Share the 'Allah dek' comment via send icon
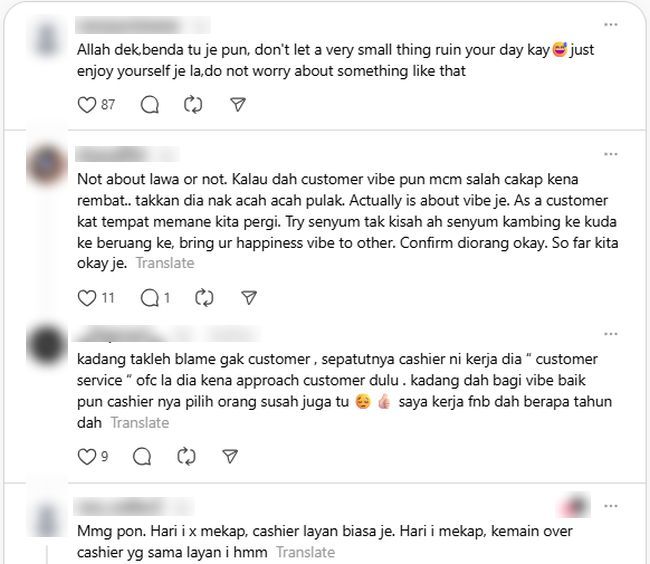 [238, 104]
